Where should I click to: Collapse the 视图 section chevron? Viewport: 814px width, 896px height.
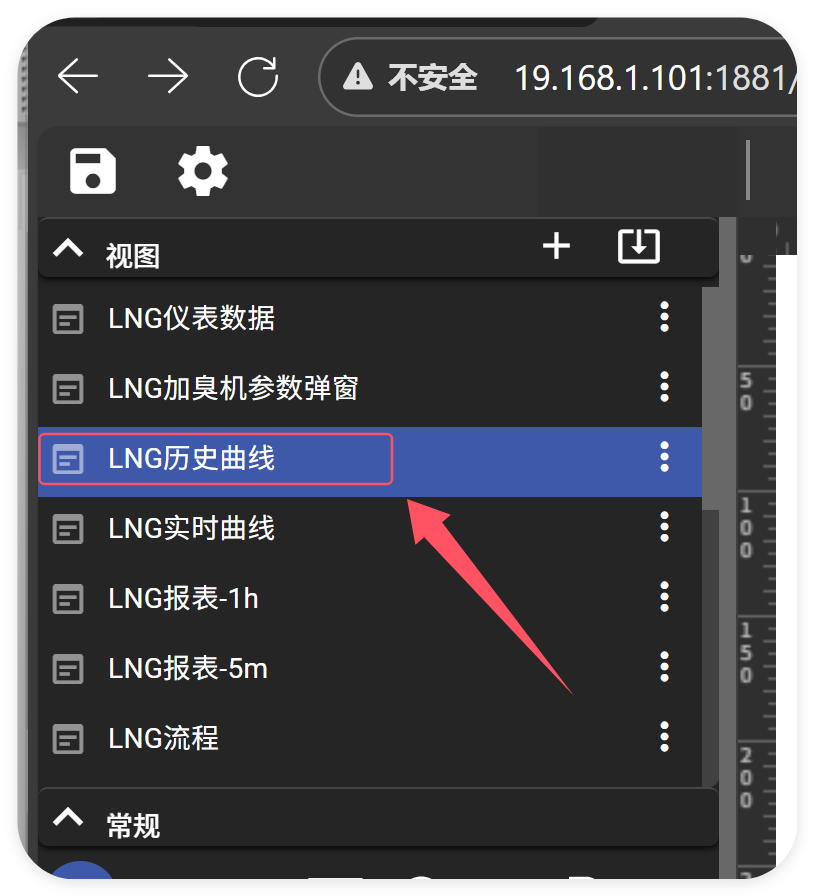tap(68, 248)
